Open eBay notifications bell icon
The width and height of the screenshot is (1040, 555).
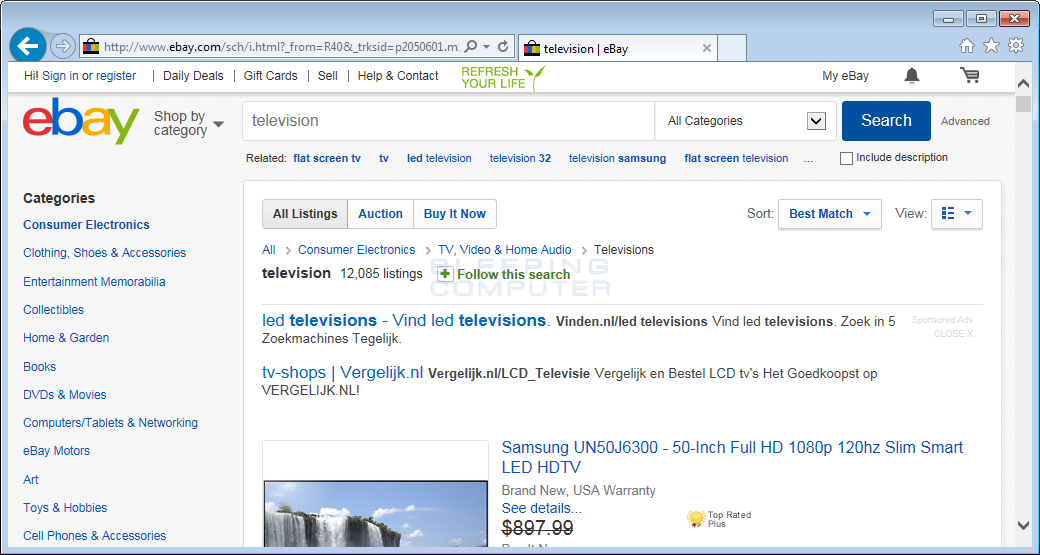912,76
